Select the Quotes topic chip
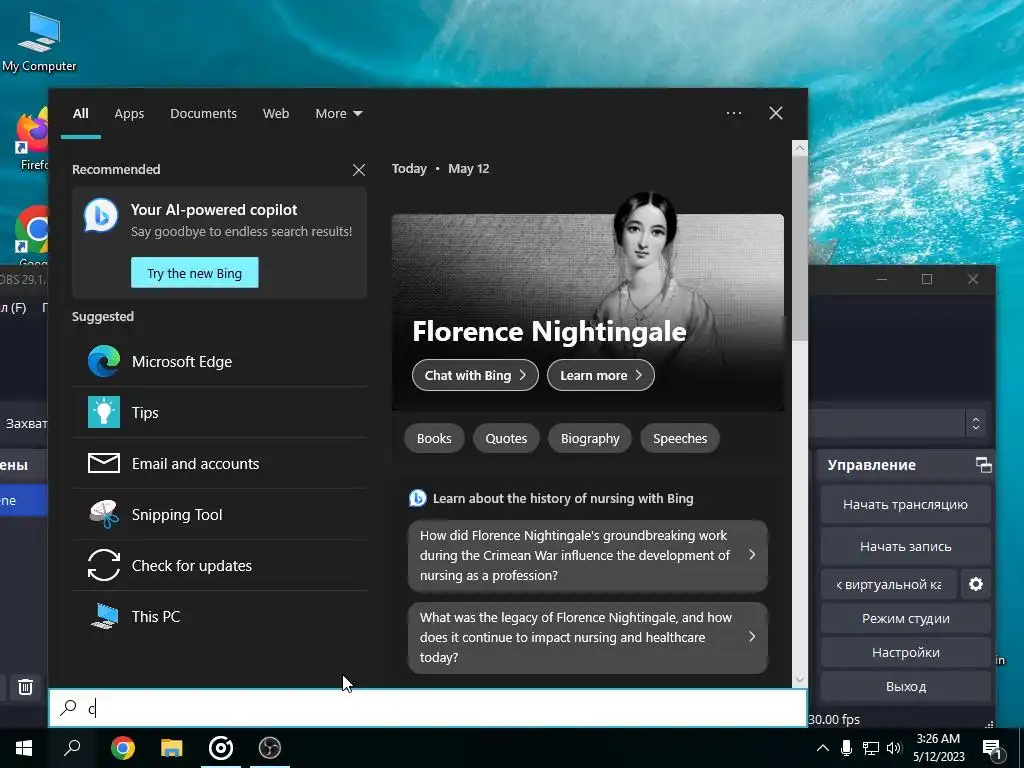 (506, 438)
